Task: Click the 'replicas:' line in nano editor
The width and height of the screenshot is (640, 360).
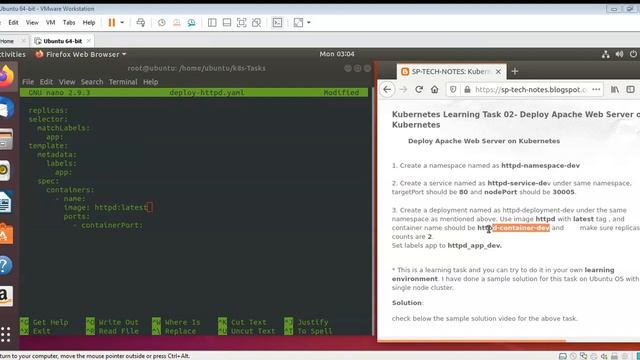Action: (x=48, y=110)
